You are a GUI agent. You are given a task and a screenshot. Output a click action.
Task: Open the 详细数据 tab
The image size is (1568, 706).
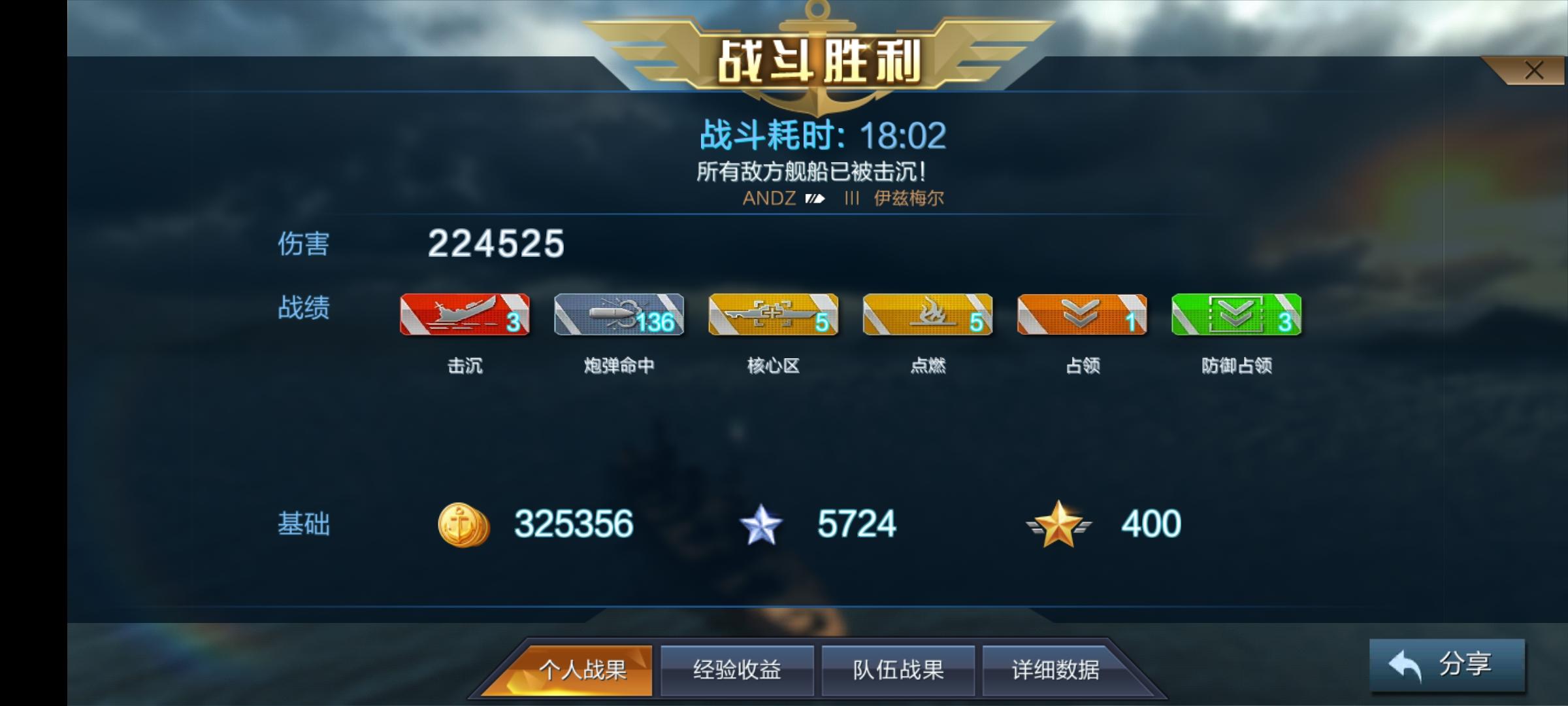pos(1056,670)
